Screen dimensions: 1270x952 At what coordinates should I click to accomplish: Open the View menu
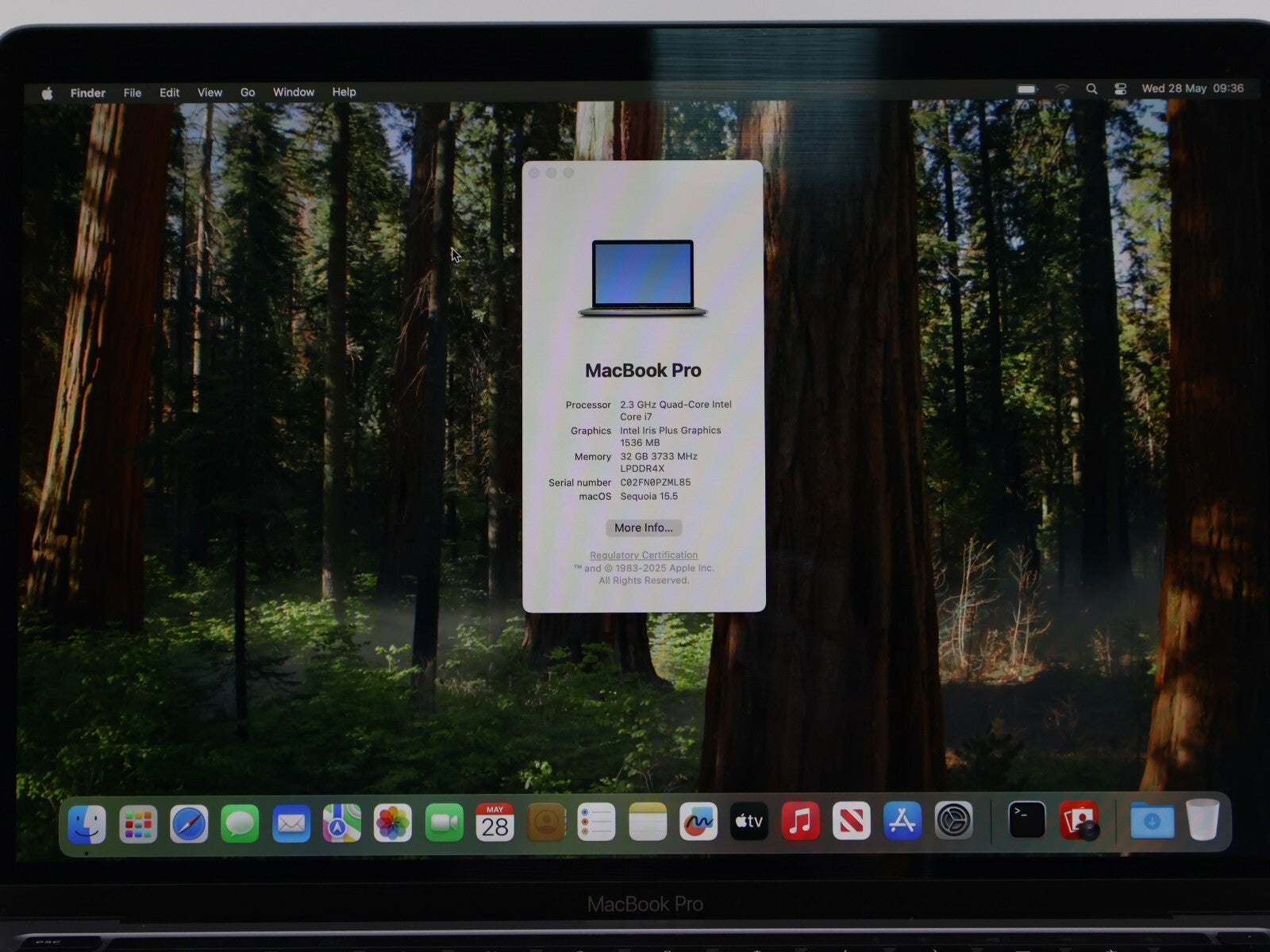(210, 92)
